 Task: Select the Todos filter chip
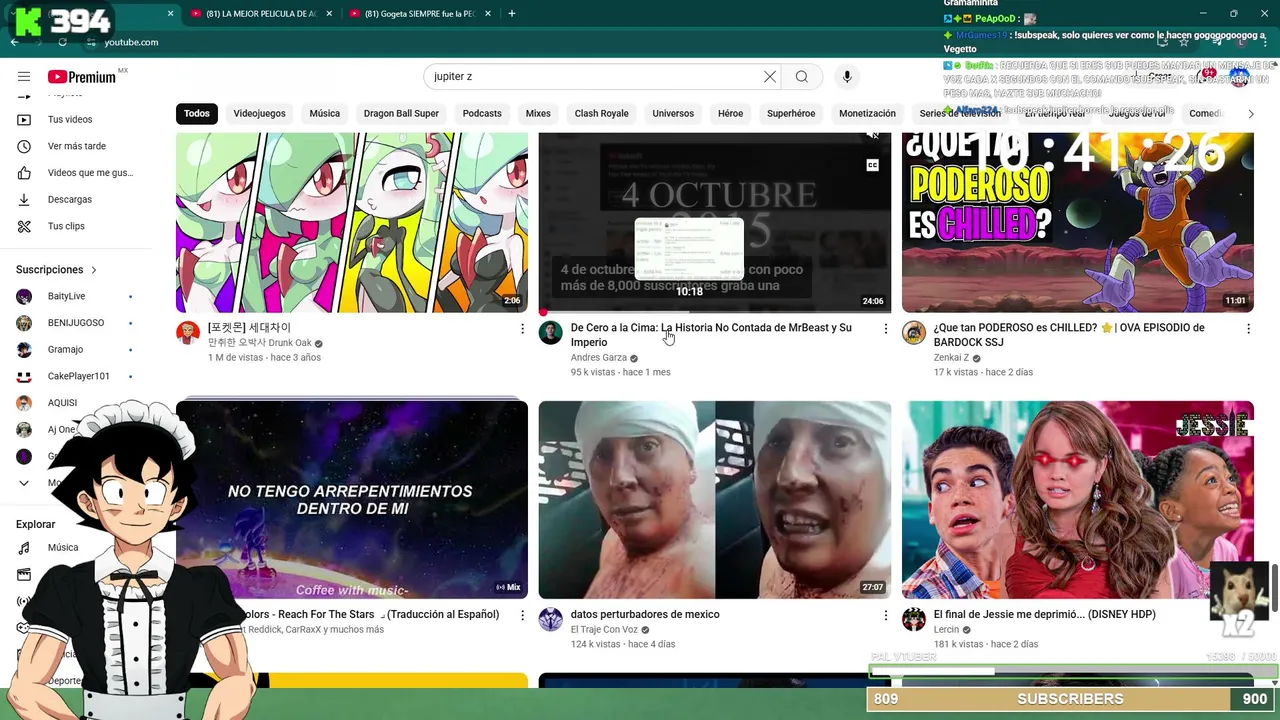point(197,113)
